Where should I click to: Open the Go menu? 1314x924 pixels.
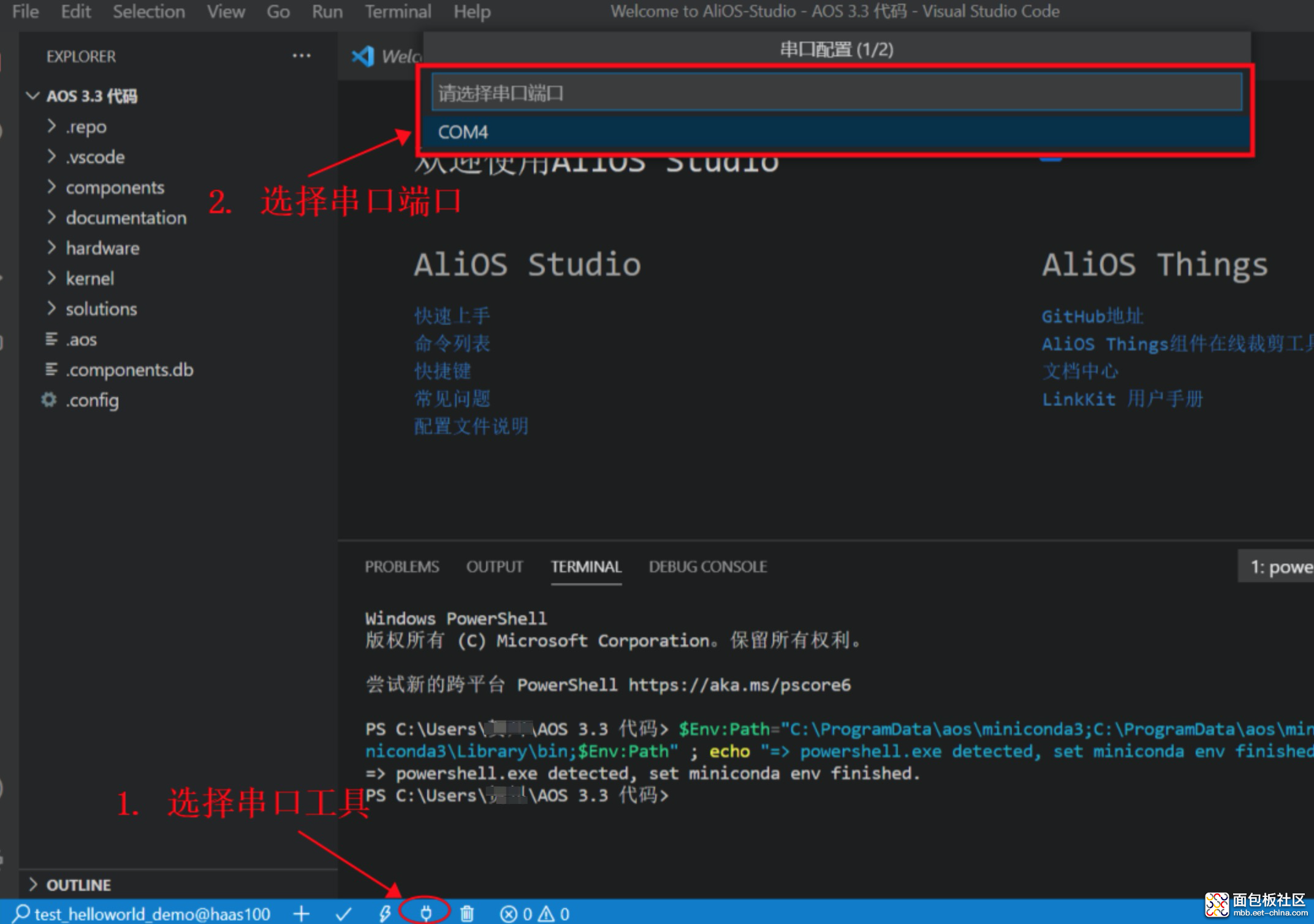[x=278, y=12]
